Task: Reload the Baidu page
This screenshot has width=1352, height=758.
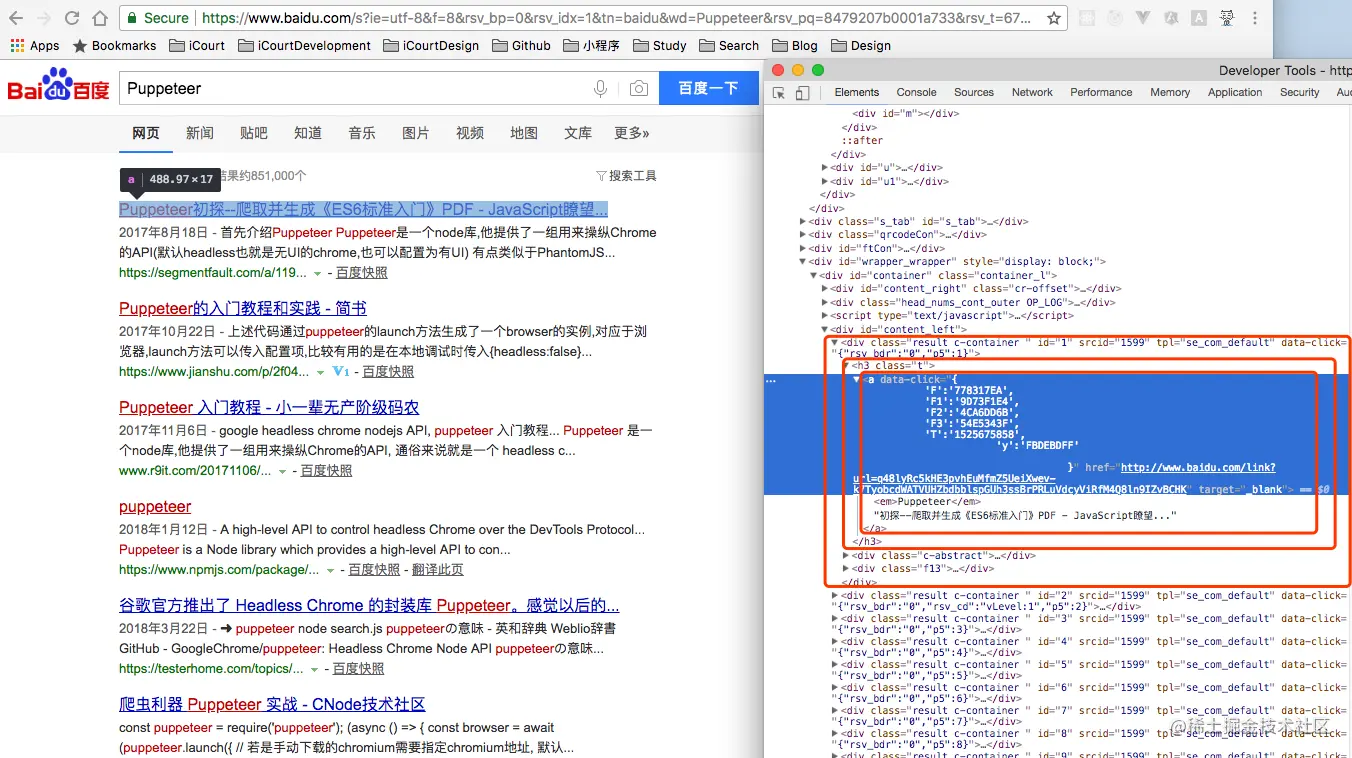Action: pyautogui.click(x=72, y=18)
